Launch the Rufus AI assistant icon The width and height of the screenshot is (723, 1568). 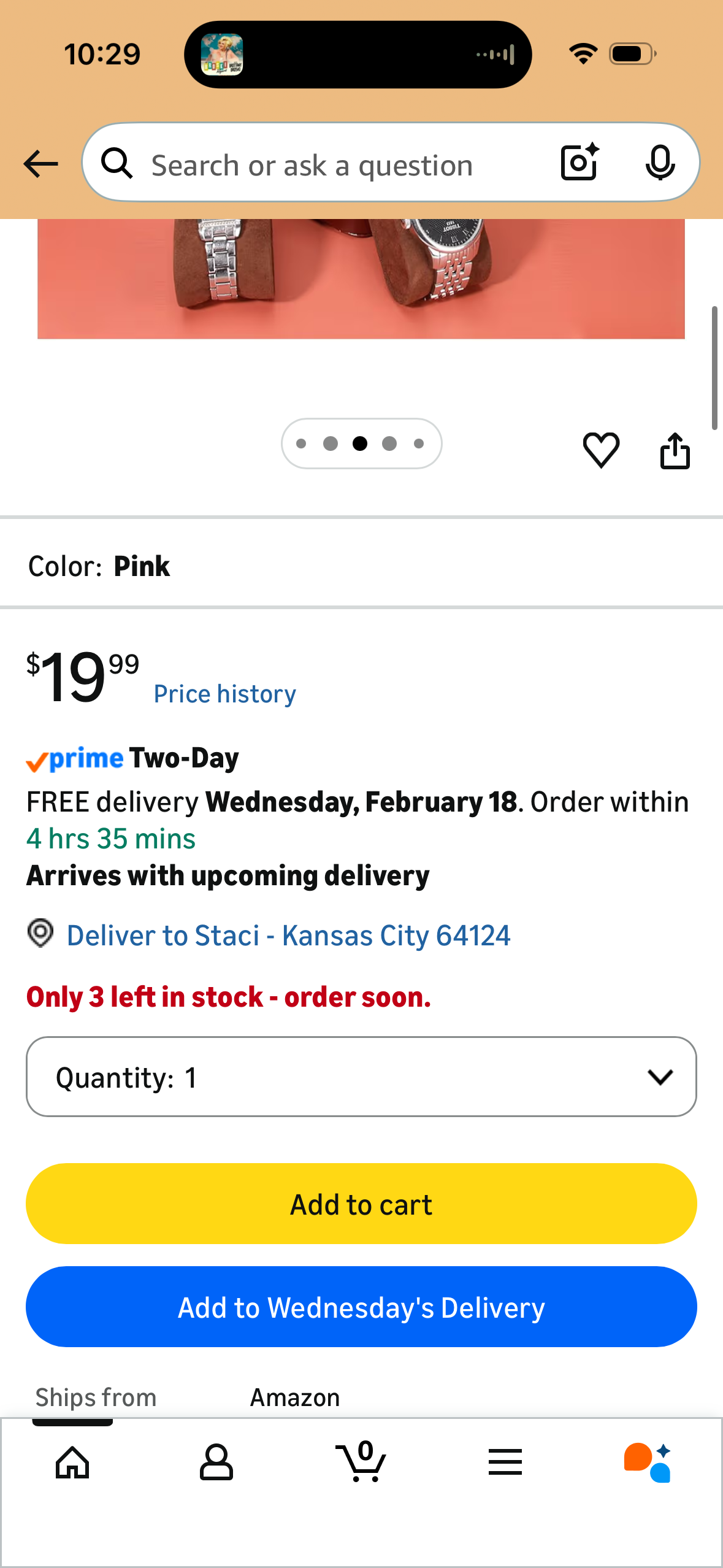pos(648,1462)
